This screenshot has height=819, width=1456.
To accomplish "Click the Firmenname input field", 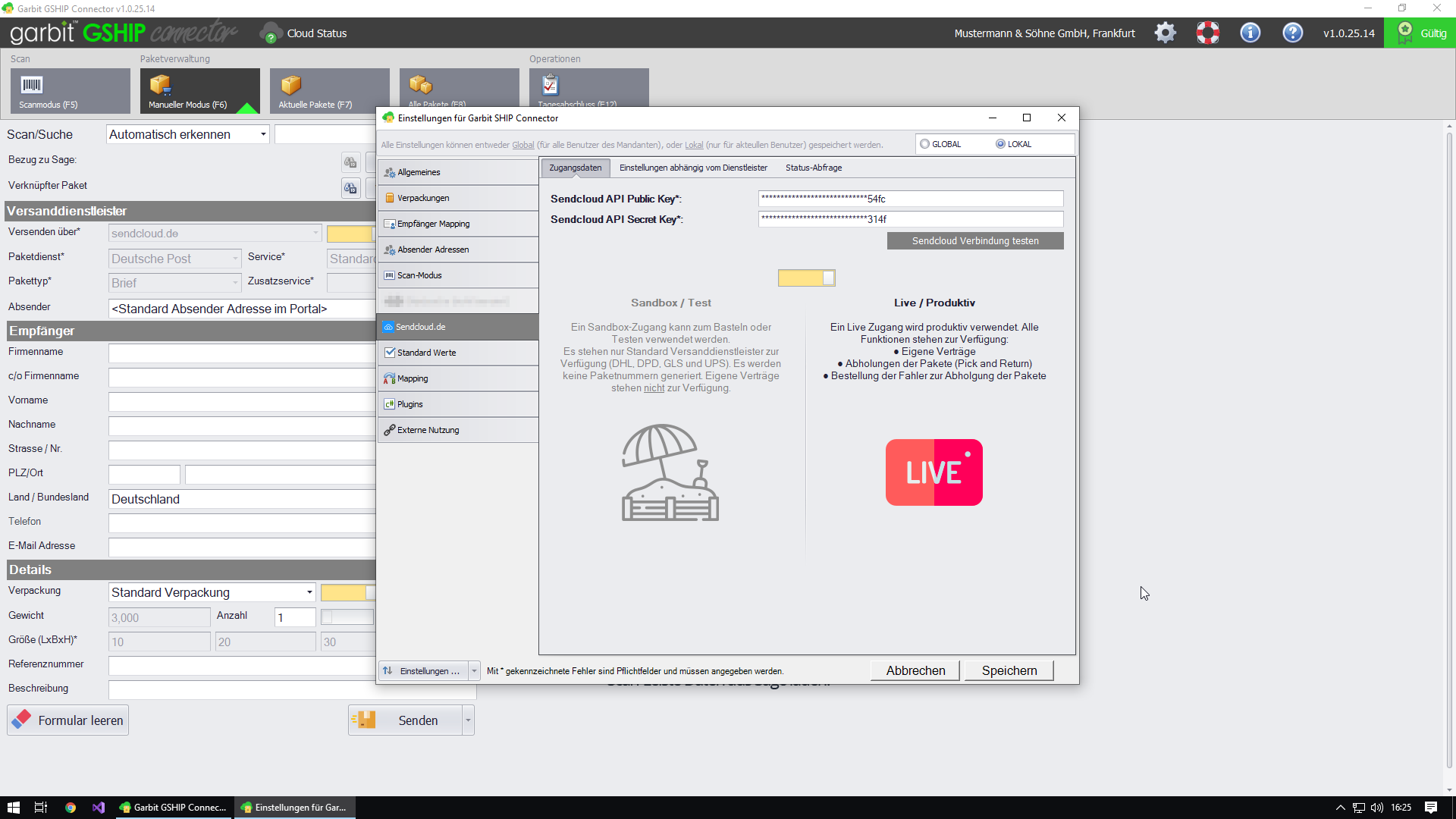I will 242,353.
